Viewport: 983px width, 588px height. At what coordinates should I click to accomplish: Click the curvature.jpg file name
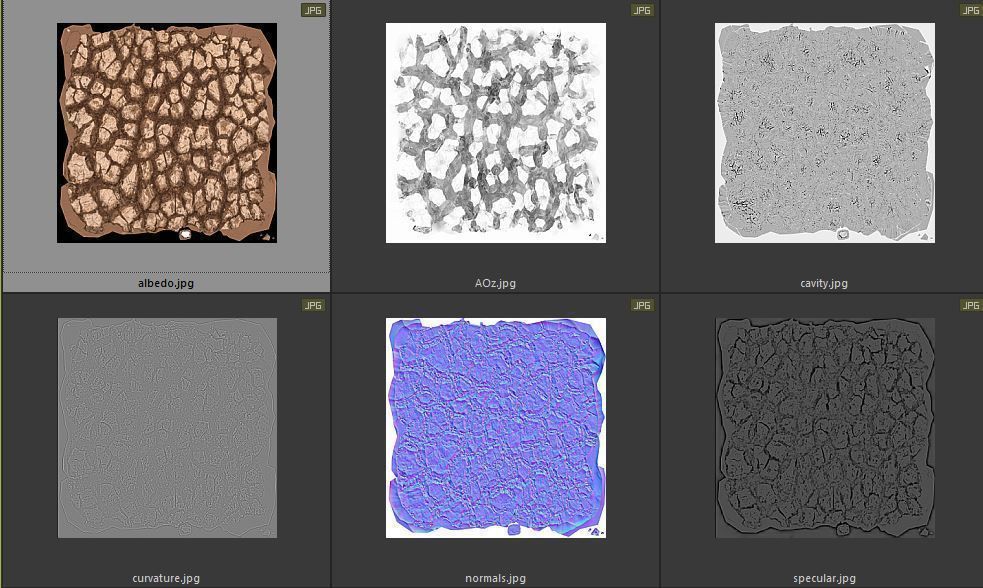click(x=166, y=578)
